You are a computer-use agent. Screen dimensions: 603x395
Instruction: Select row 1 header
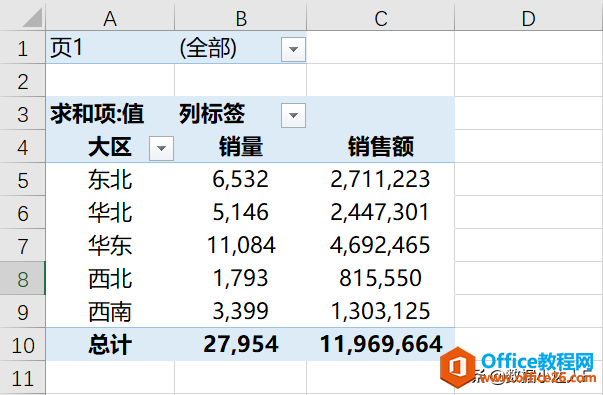click(23, 48)
